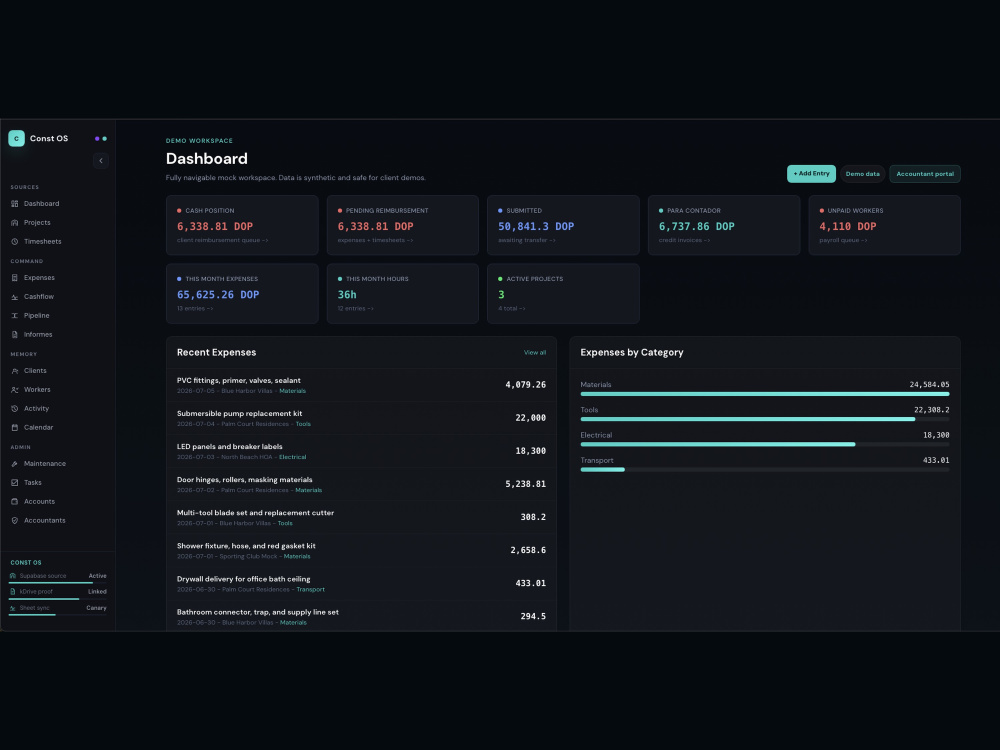This screenshot has height=750, width=1000.
Task: Open 12 entries link under month hours
Action: tap(356, 309)
